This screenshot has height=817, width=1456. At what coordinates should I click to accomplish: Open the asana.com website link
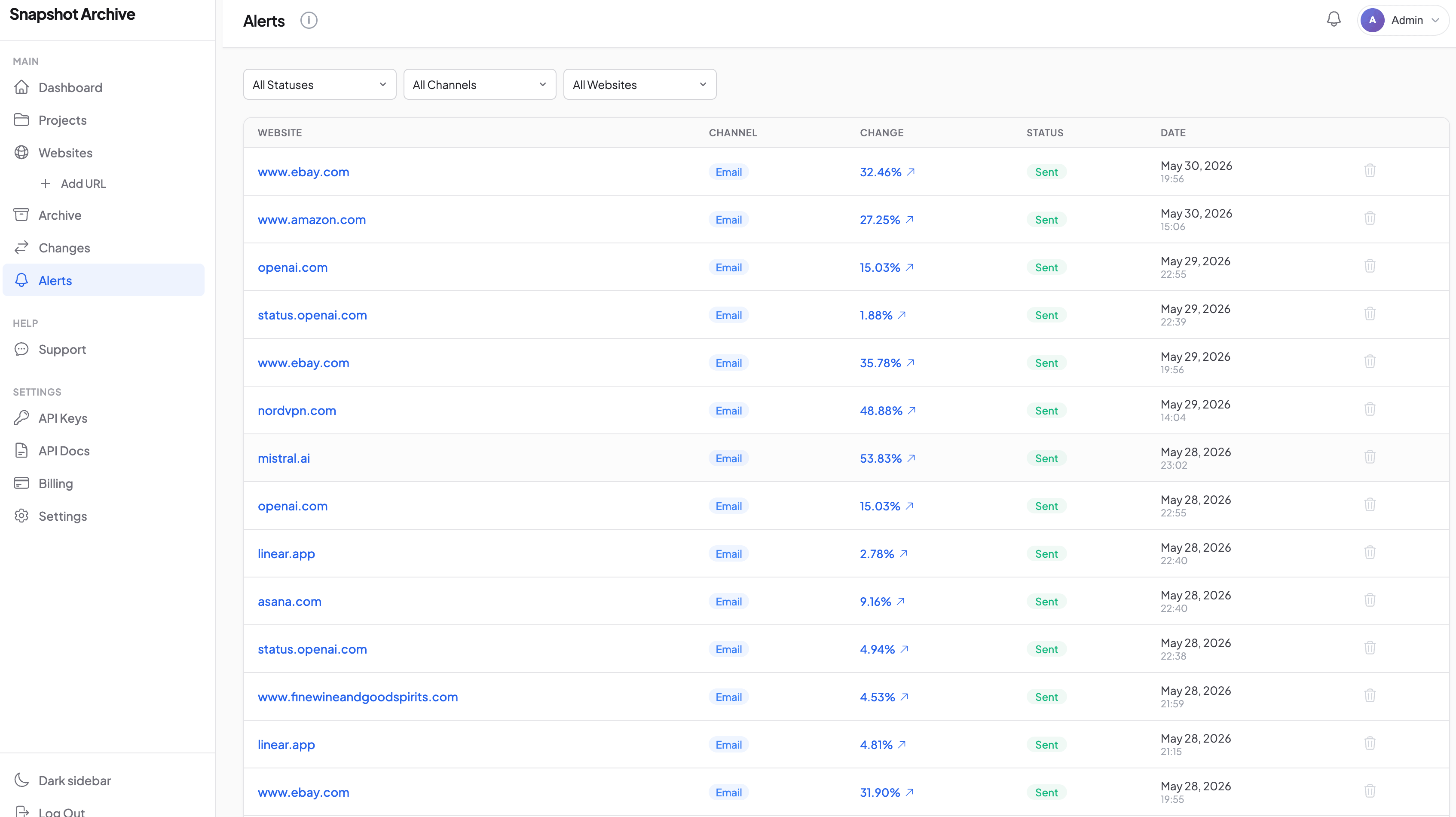coord(289,602)
